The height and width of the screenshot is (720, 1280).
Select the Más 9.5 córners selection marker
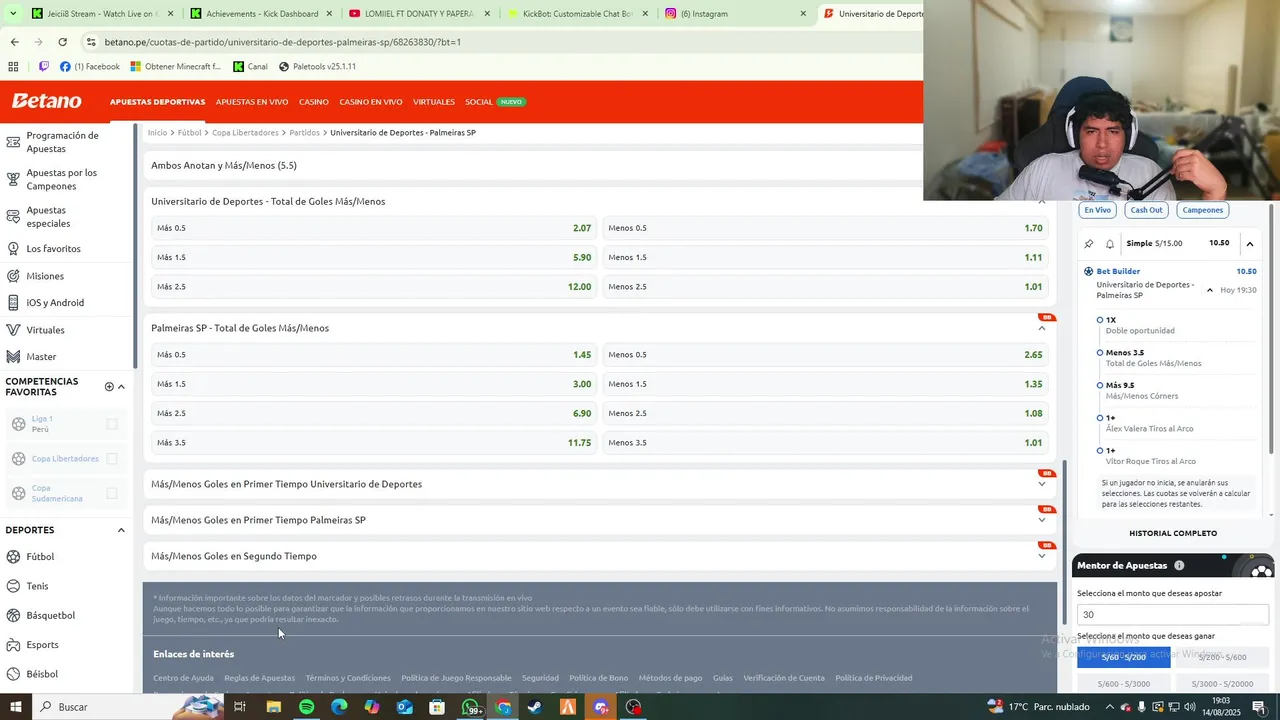point(1100,385)
